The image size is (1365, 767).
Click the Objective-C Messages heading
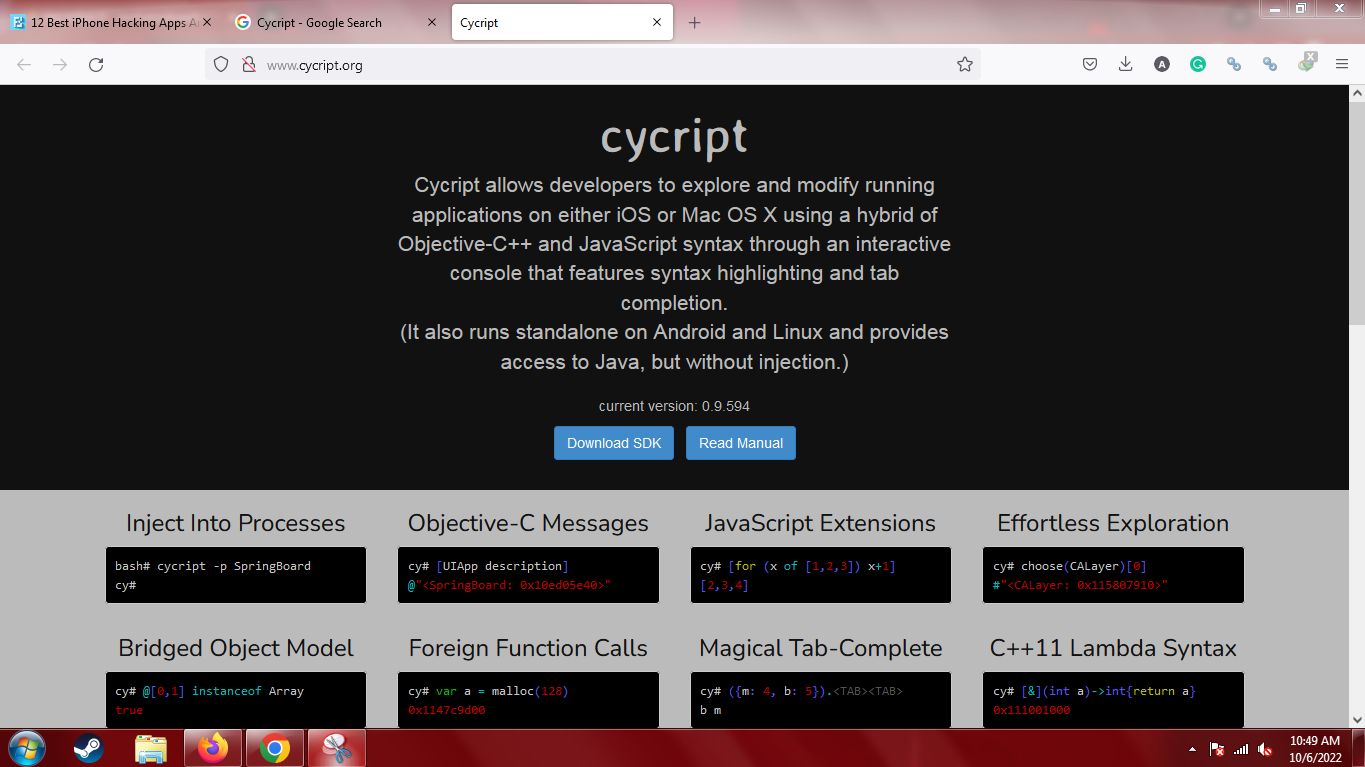[x=528, y=523]
